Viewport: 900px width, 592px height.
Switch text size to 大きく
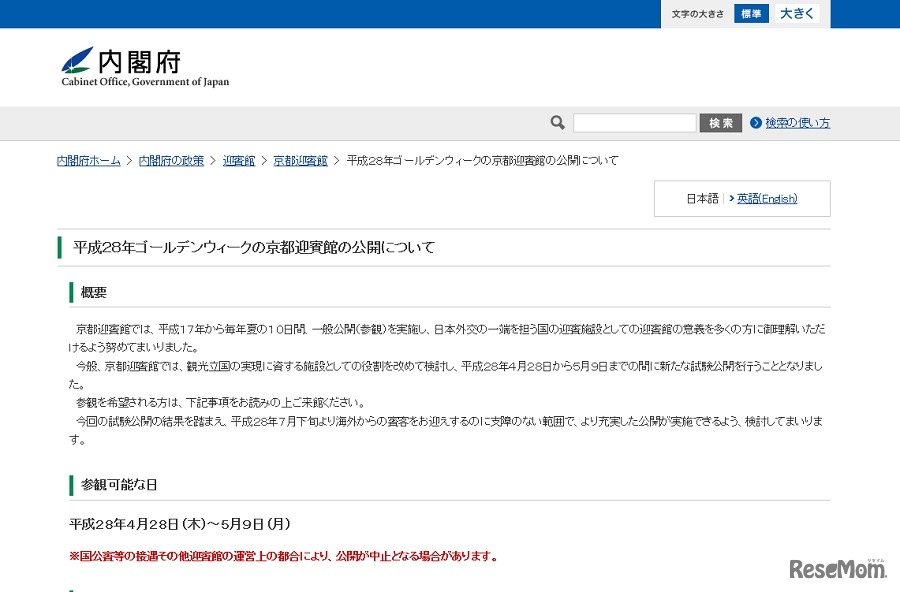point(795,14)
